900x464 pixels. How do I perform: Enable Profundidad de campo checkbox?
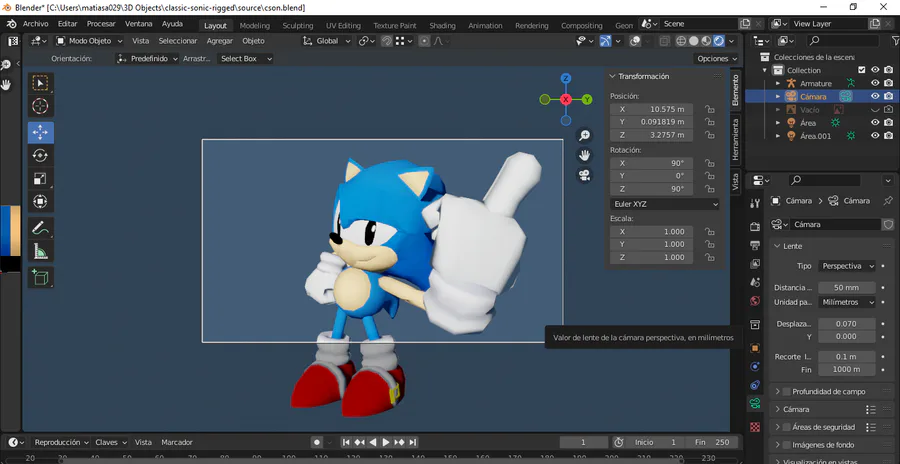(x=787, y=392)
